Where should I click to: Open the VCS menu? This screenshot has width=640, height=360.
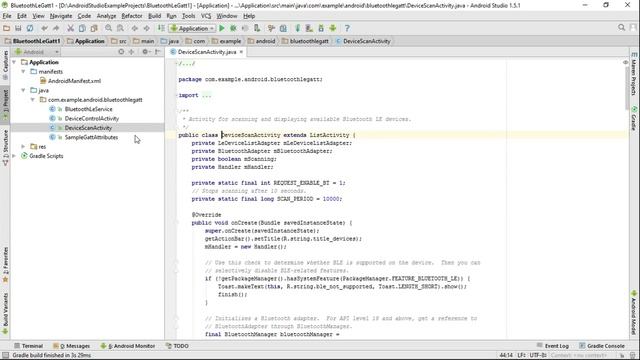tap(206, 16)
